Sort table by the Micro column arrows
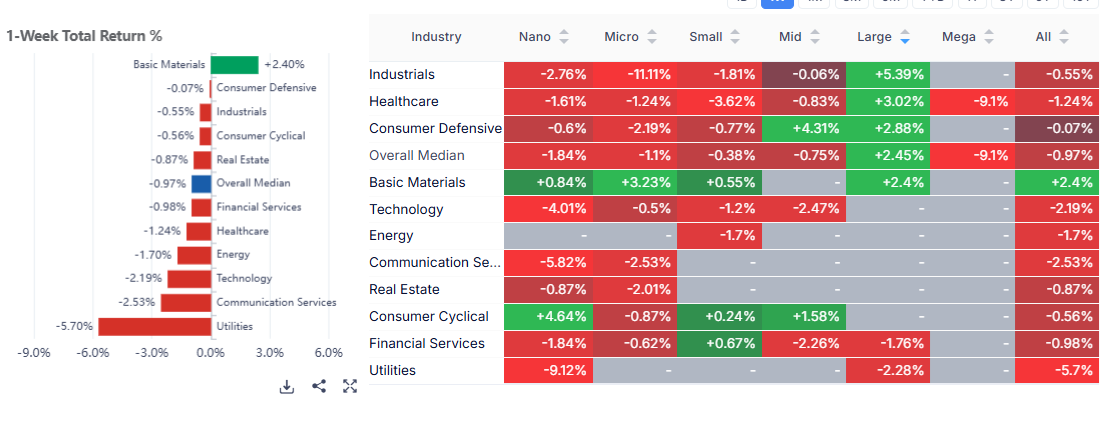The width and height of the screenshot is (1109, 425). [652, 38]
